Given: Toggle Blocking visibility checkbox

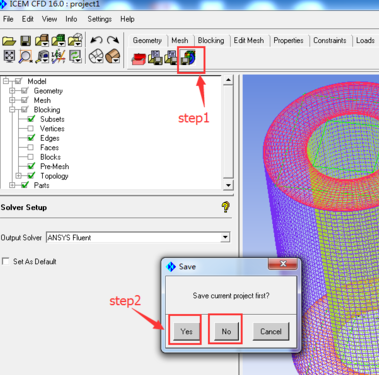Looking at the screenshot, I should (x=25, y=109).
